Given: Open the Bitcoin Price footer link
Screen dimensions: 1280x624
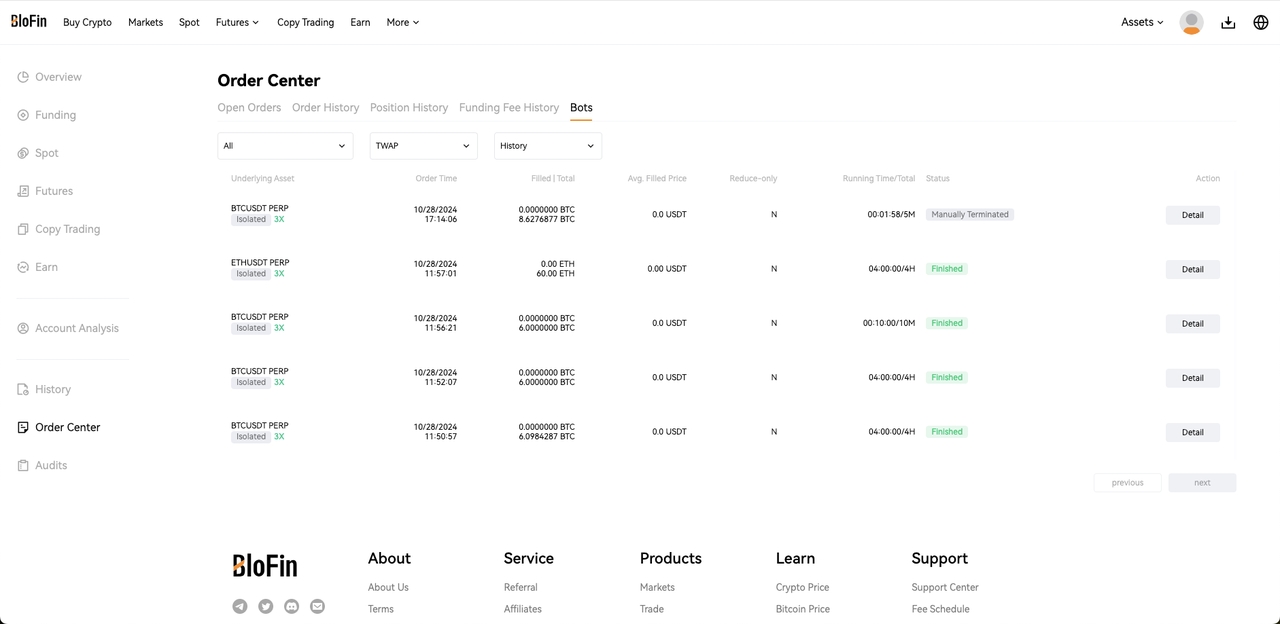Looking at the screenshot, I should pos(803,609).
